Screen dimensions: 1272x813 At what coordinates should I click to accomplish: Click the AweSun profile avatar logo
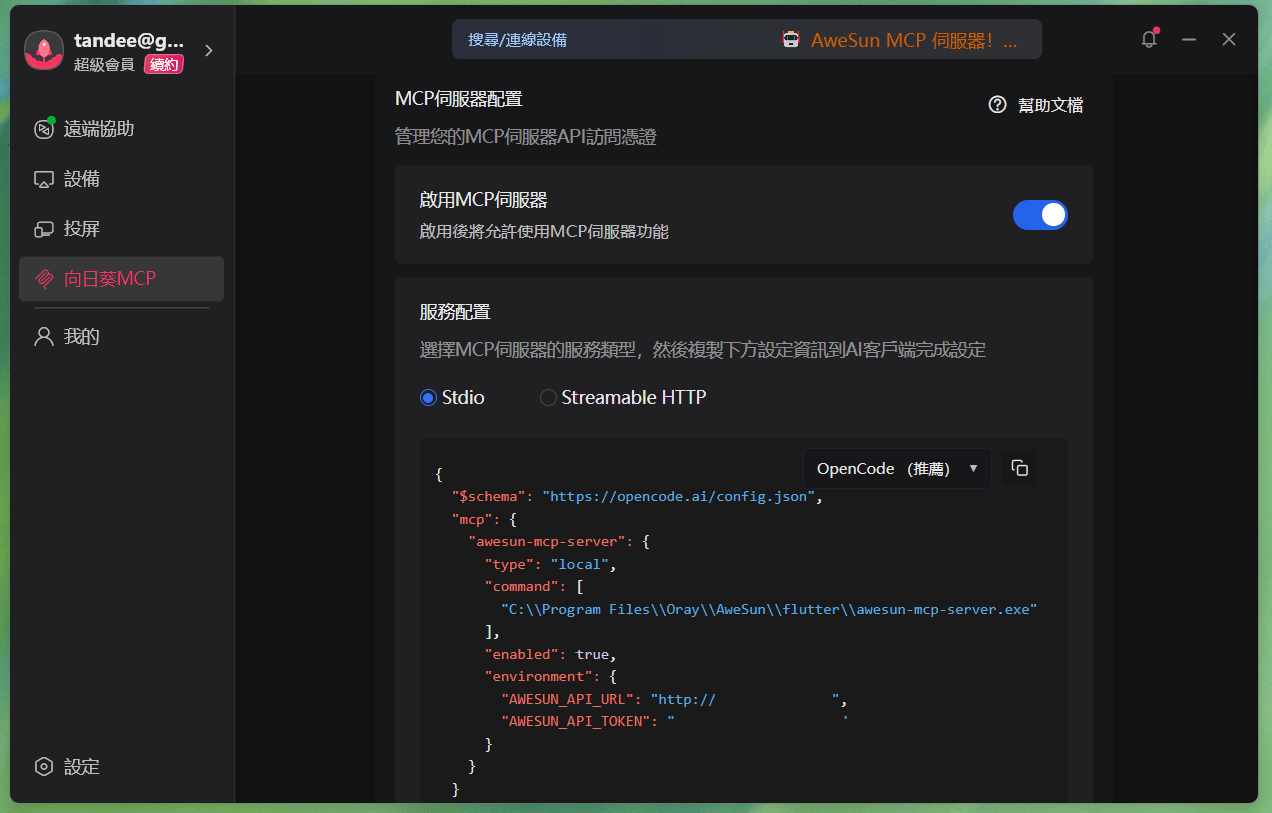44,50
